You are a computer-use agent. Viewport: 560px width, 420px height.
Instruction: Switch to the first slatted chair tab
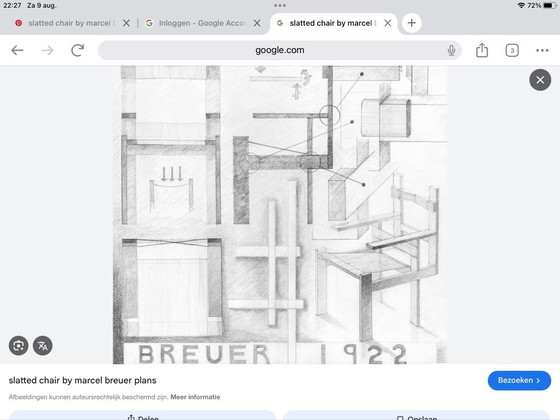(70, 23)
